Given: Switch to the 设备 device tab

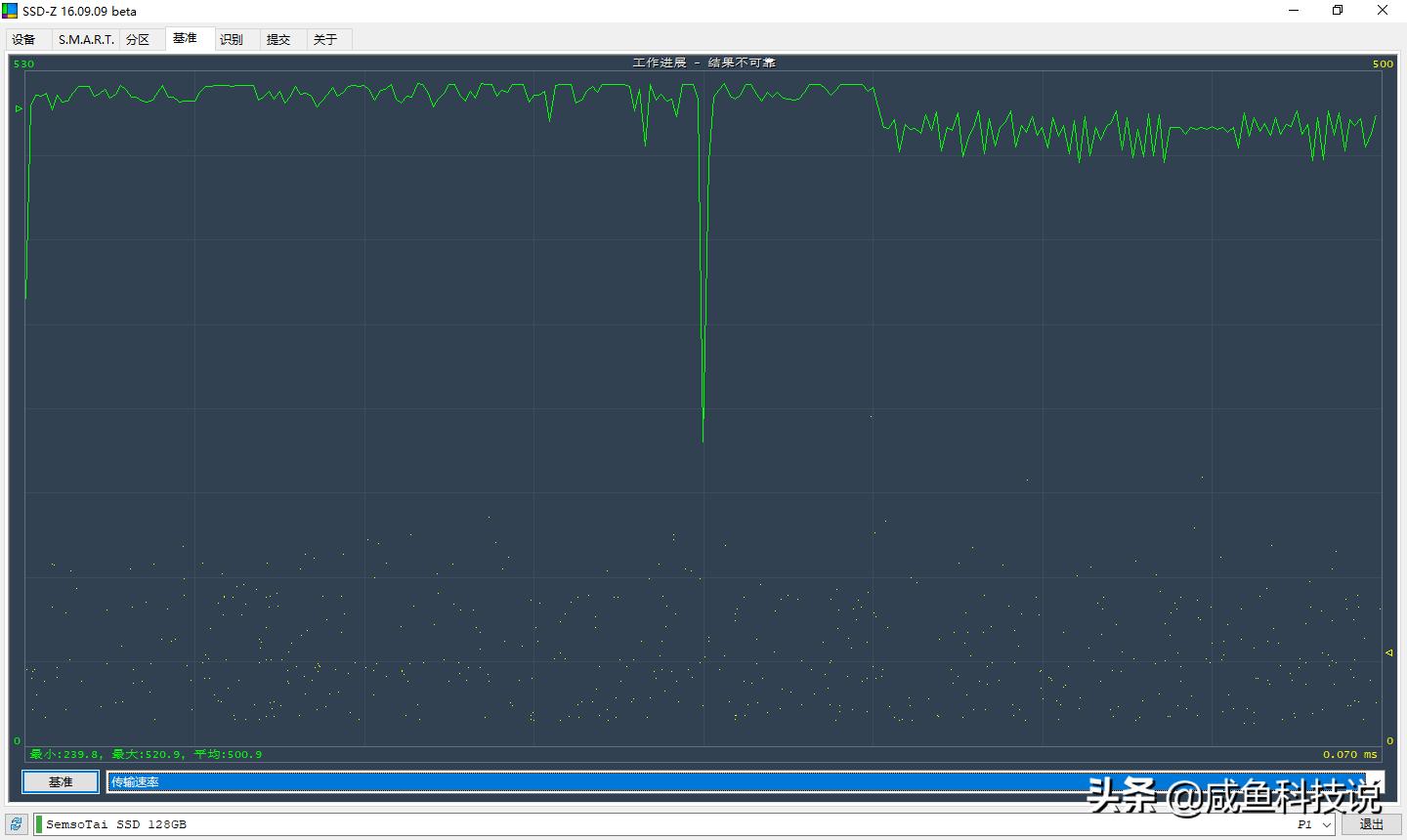Looking at the screenshot, I should tap(27, 39).
